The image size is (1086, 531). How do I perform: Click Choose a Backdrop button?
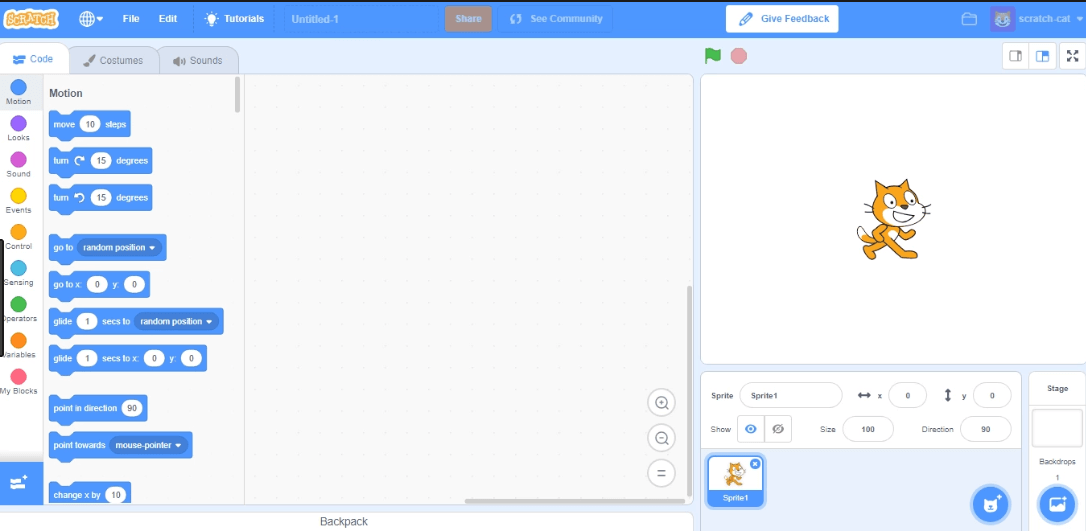pos(1057,505)
